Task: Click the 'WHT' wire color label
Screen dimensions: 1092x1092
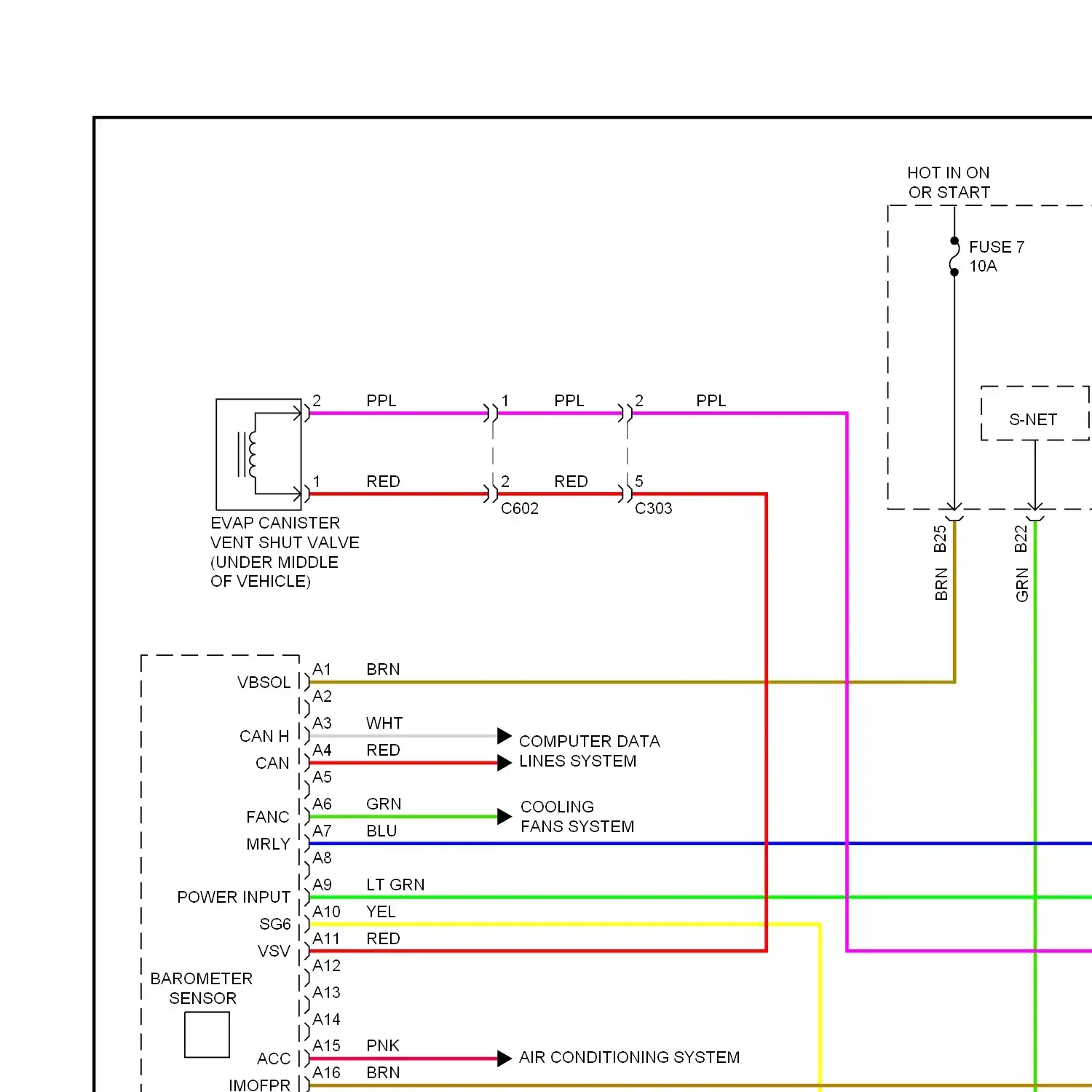Action: (x=384, y=724)
